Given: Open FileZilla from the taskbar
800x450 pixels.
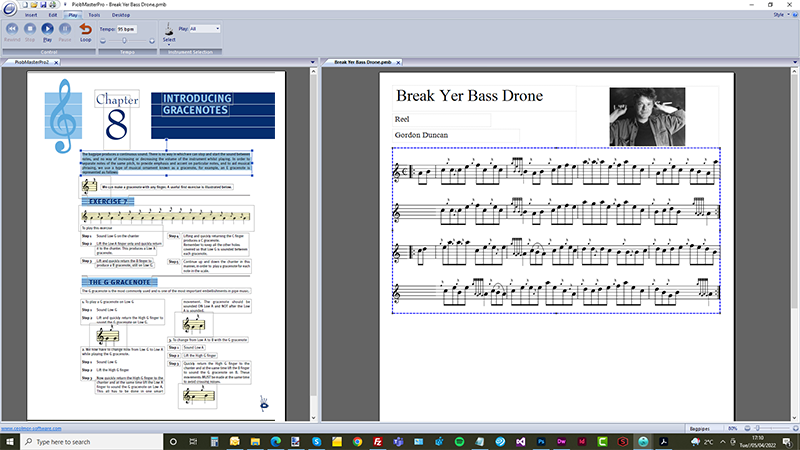Looking at the screenshot, I should [x=378, y=442].
